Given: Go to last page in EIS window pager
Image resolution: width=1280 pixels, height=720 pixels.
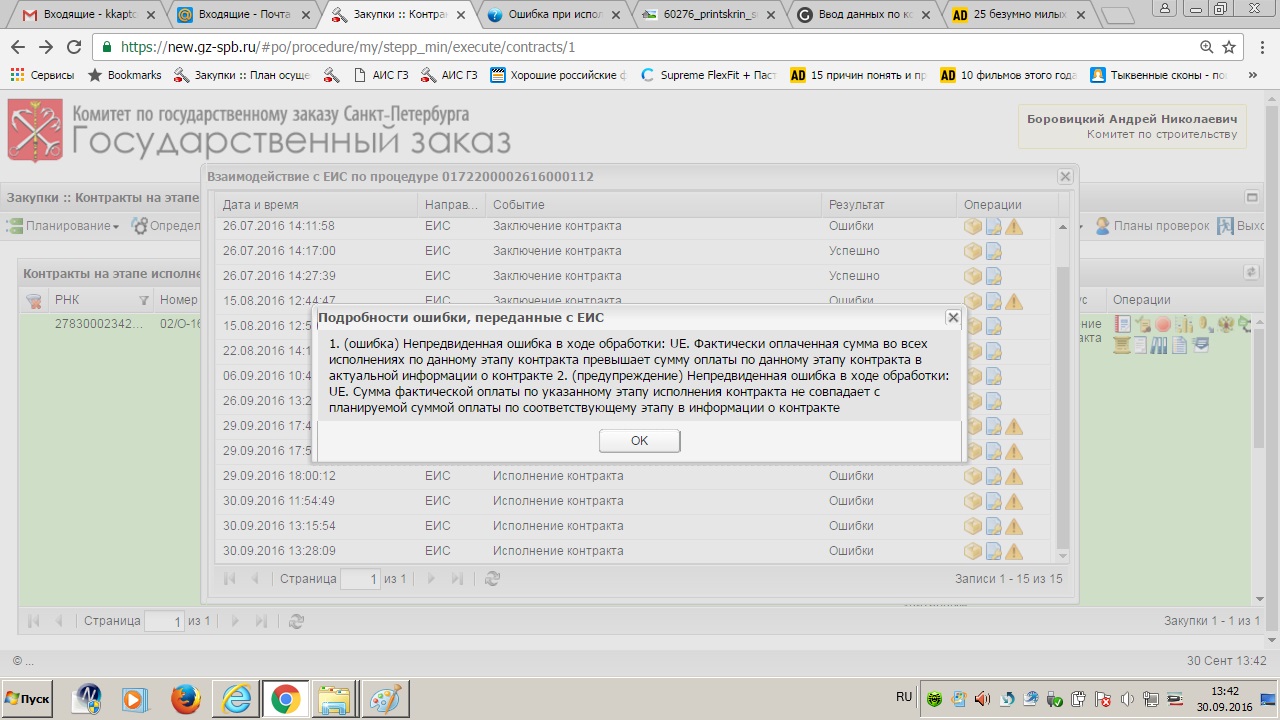Looking at the screenshot, I should coord(458,578).
